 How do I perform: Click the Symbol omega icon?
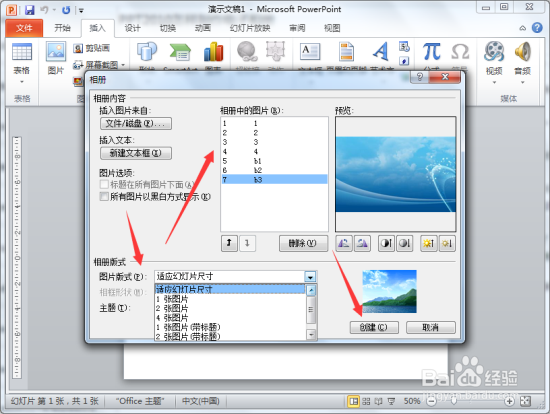460,52
